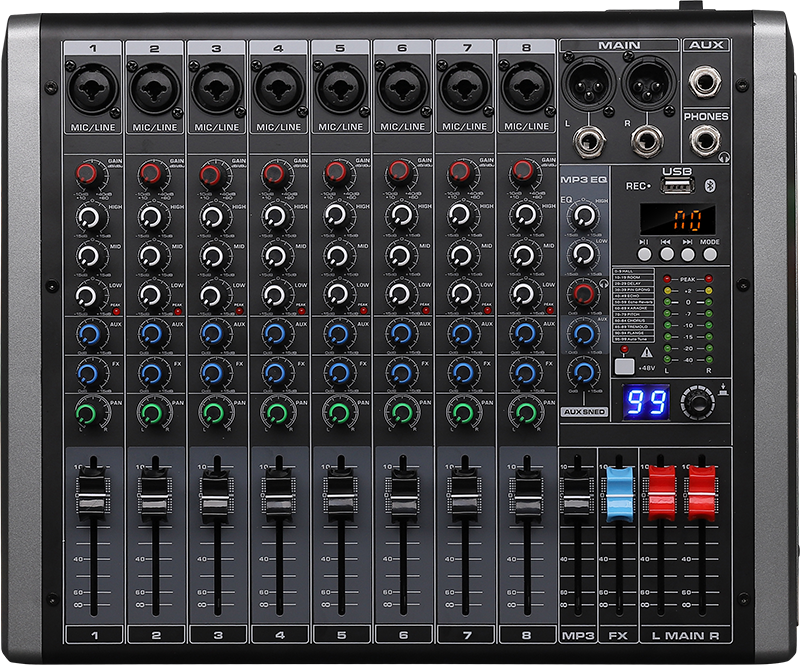Click the MAIN right XLR output
This screenshot has width=800, height=665.
coord(649,82)
